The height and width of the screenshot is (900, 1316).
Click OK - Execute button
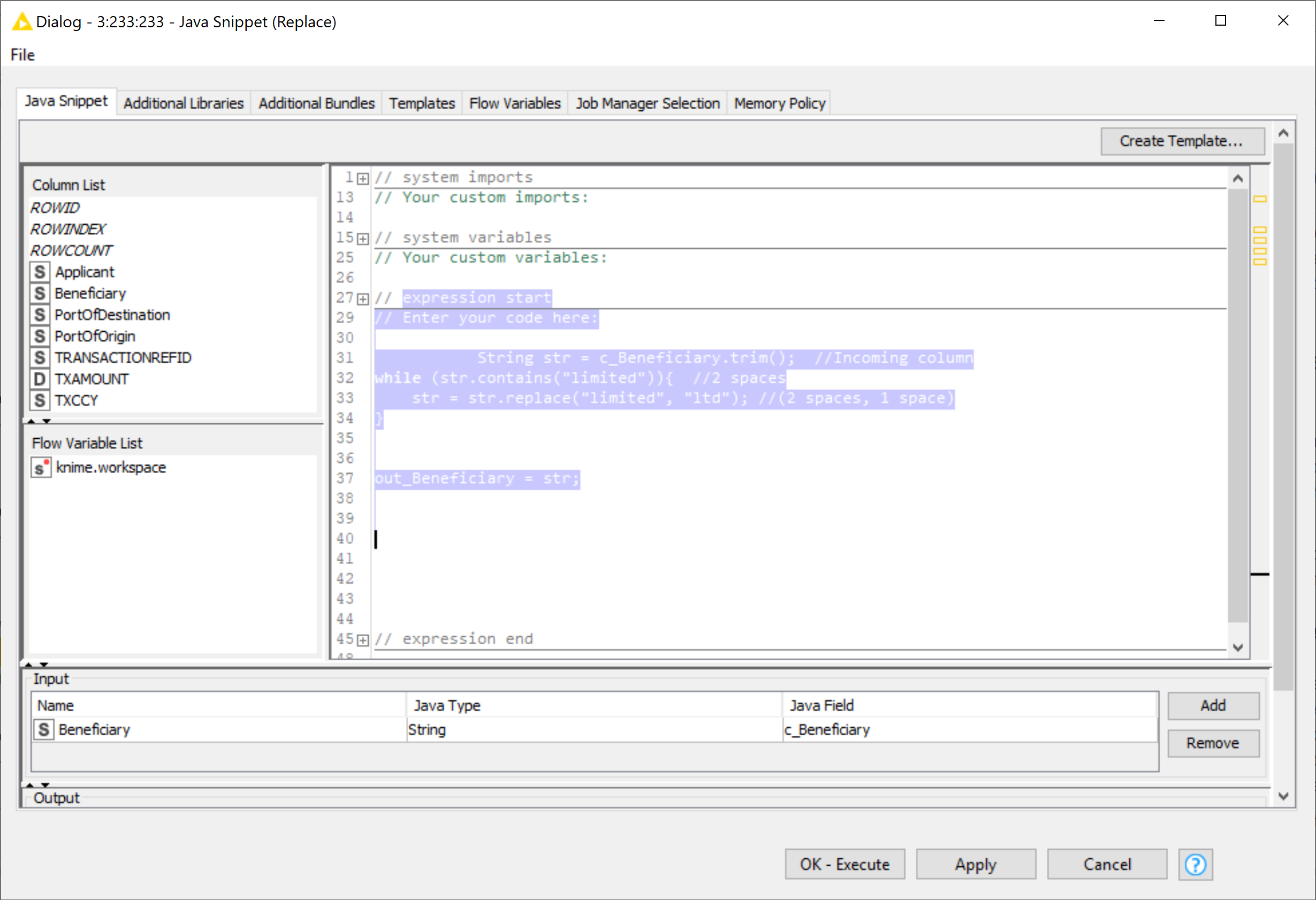[845, 864]
